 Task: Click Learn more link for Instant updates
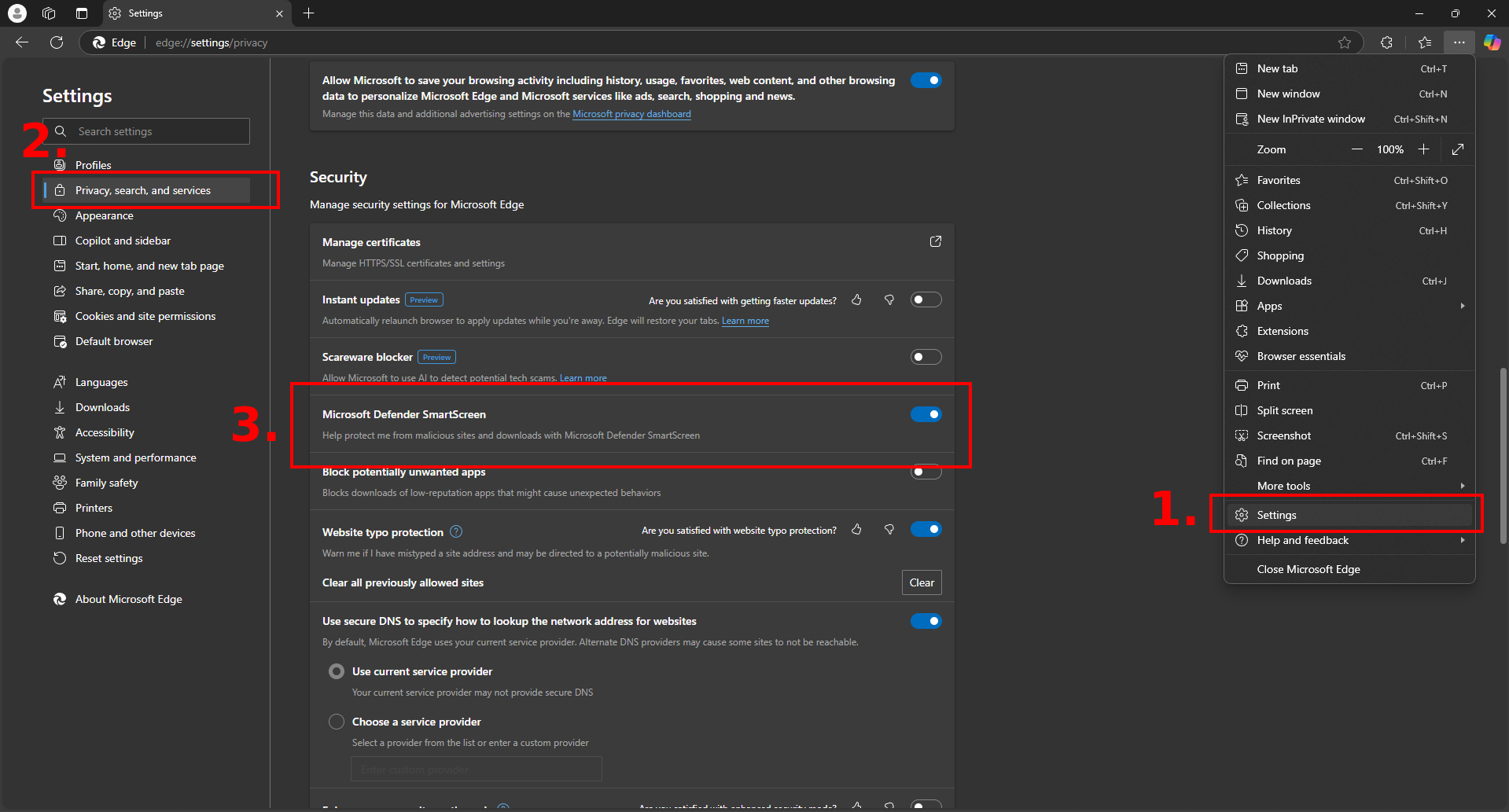coord(745,321)
